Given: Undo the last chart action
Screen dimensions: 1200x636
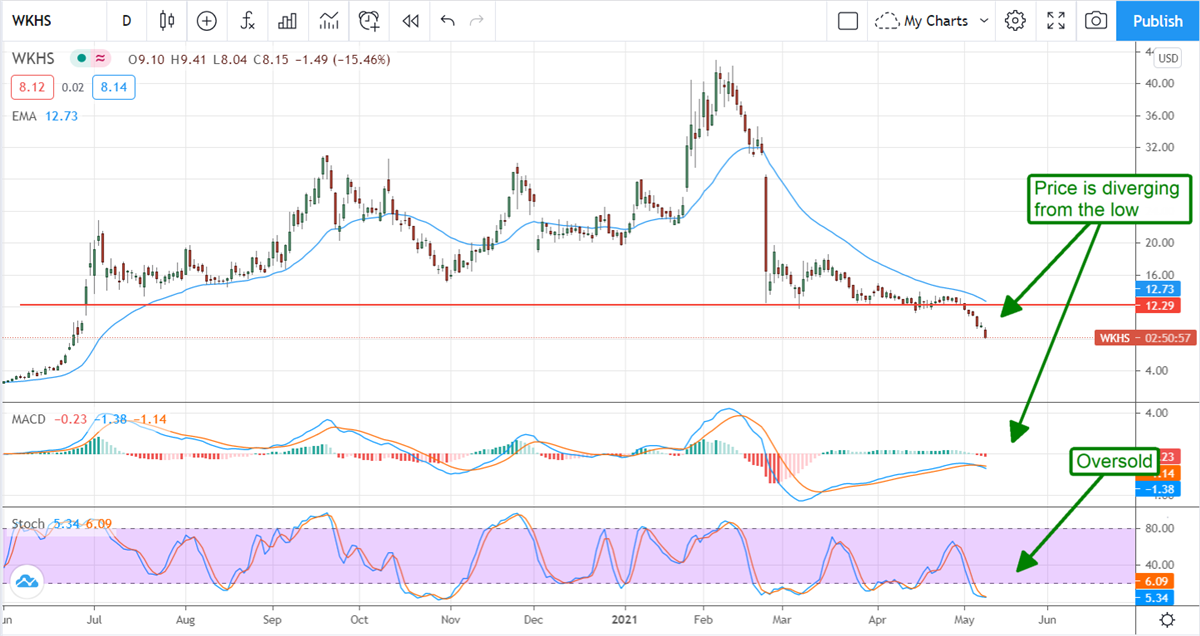Looking at the screenshot, I should point(447,20).
